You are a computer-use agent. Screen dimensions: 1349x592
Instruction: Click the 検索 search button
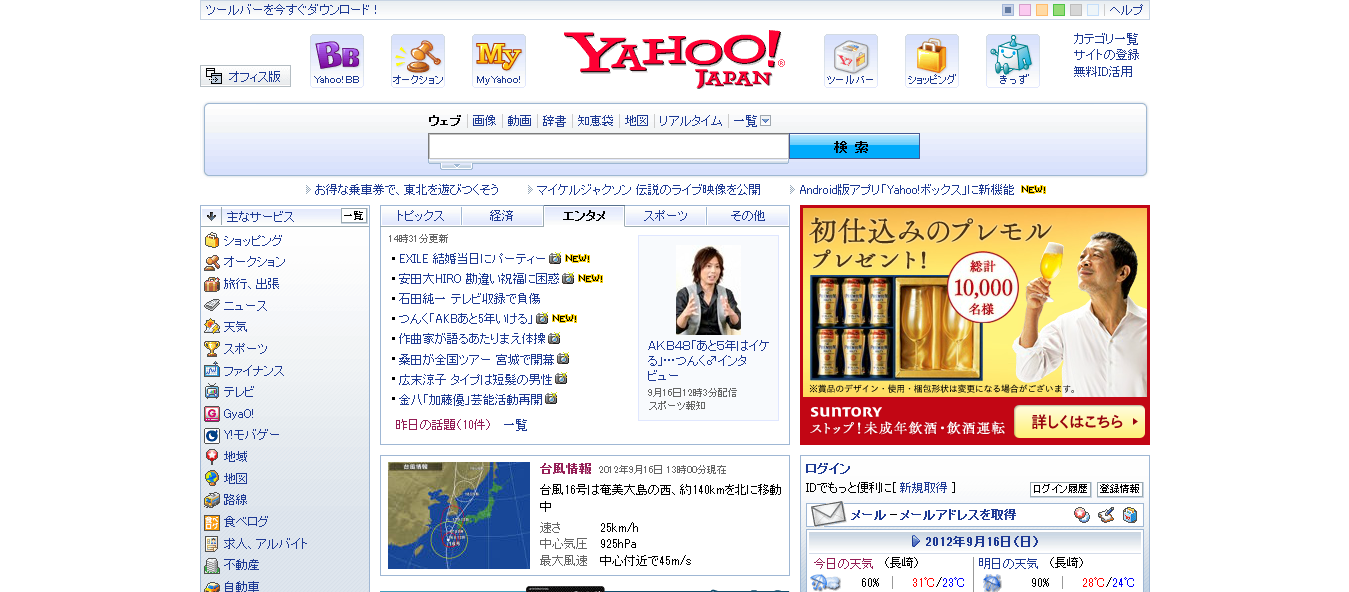point(854,147)
